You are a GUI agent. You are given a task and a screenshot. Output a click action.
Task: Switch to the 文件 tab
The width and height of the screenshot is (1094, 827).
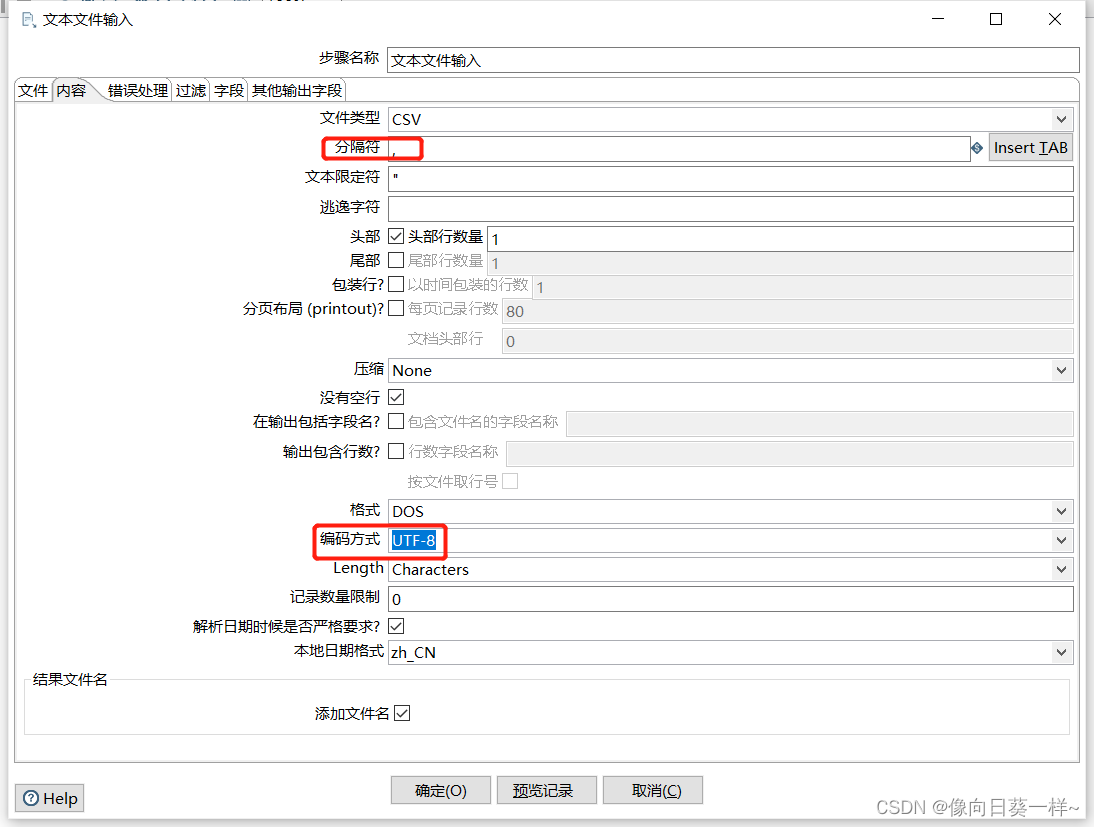[x=33, y=91]
